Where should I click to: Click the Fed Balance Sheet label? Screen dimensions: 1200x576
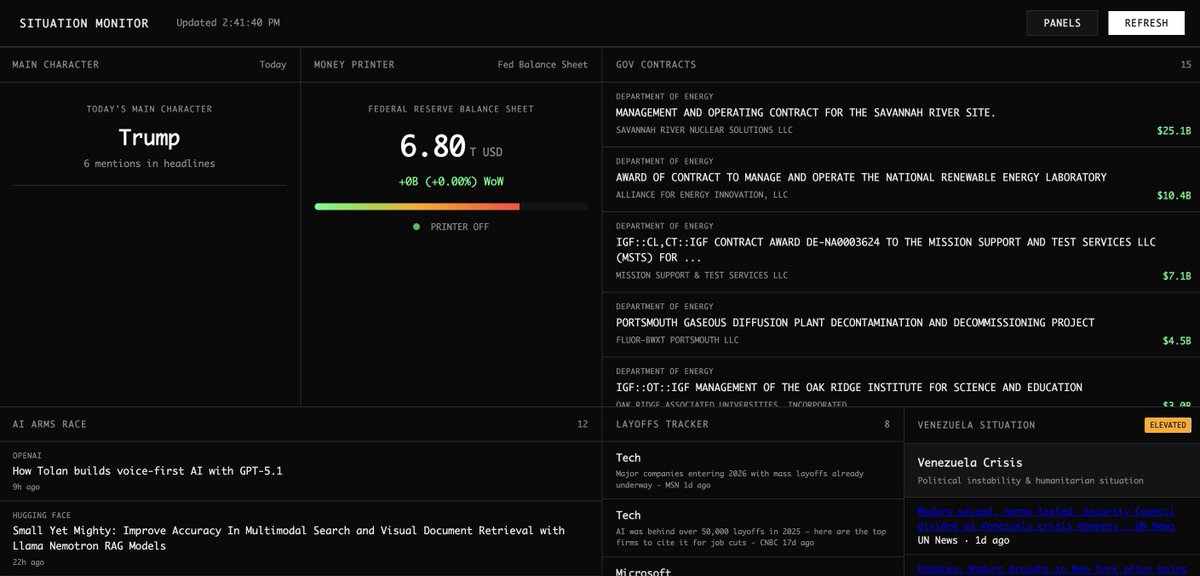pyautogui.click(x=543, y=65)
